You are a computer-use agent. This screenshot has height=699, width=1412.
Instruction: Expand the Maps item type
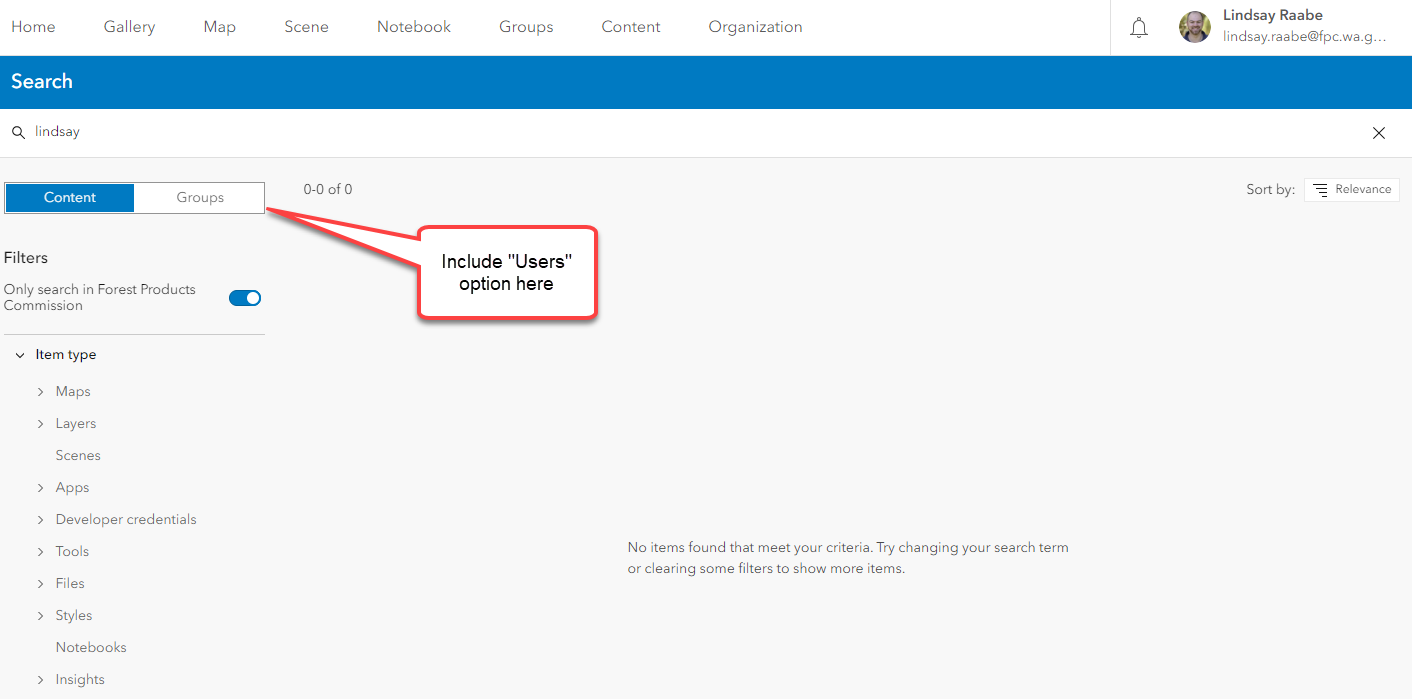[41, 392]
